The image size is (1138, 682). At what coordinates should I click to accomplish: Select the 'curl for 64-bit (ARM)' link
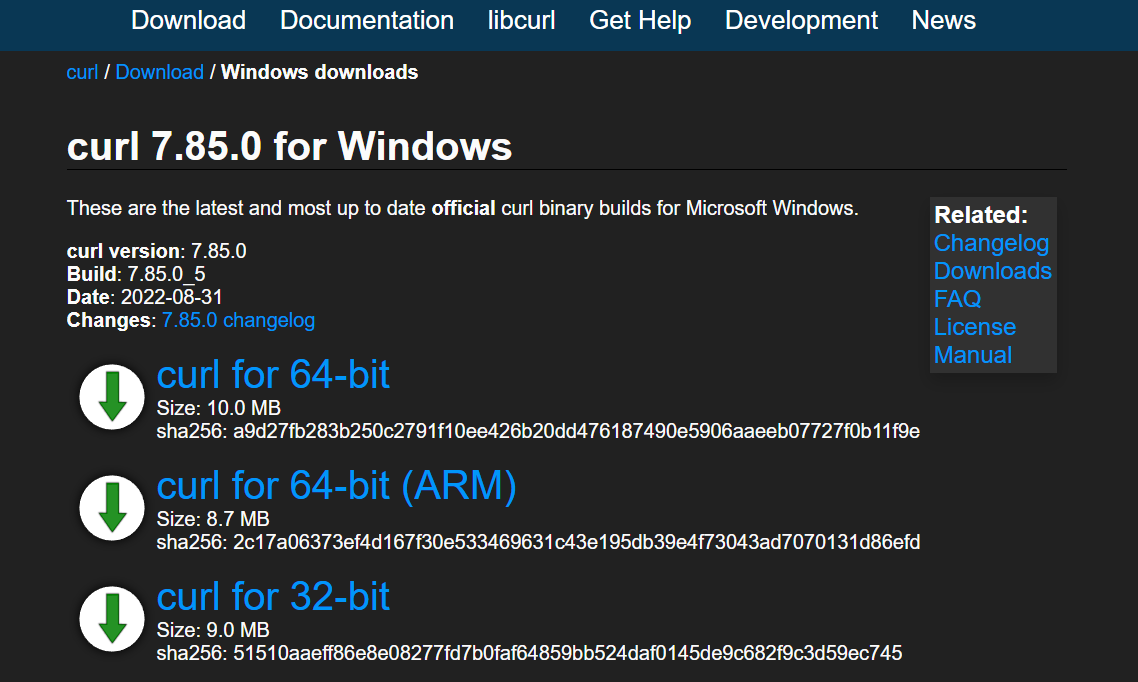click(x=337, y=485)
